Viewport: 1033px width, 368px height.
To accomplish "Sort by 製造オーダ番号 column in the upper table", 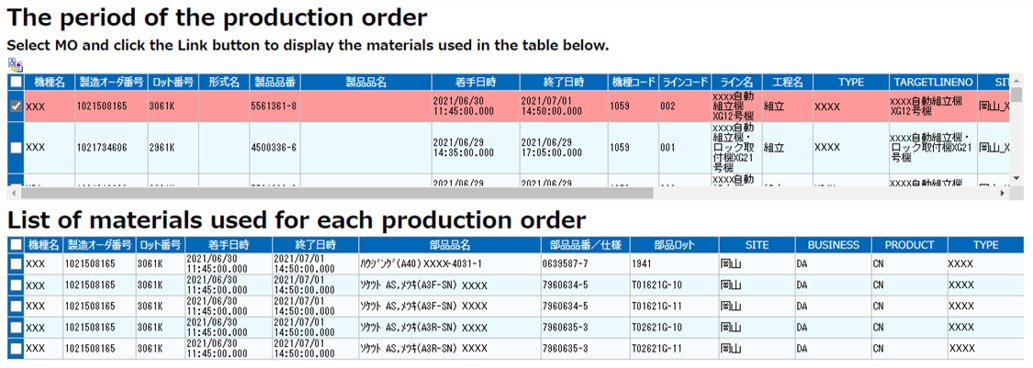I will (x=111, y=82).
